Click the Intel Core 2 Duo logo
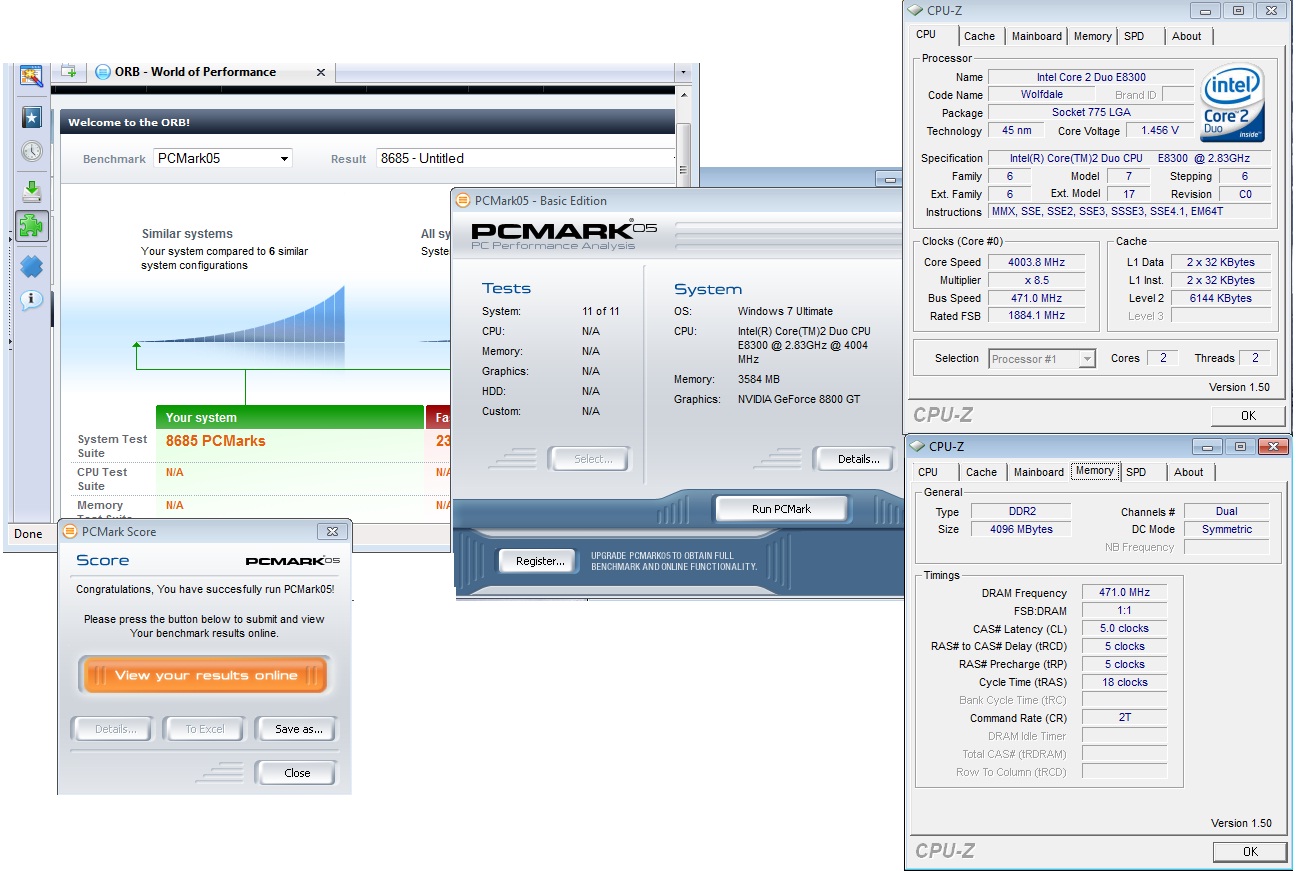This screenshot has height=871, width=1296. [1233, 105]
